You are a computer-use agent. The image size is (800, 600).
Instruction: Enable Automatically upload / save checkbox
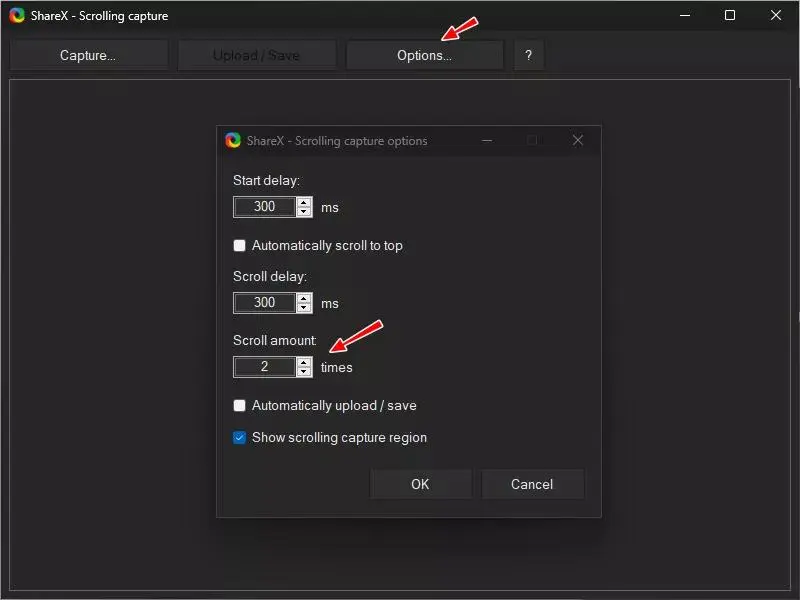[x=239, y=406]
